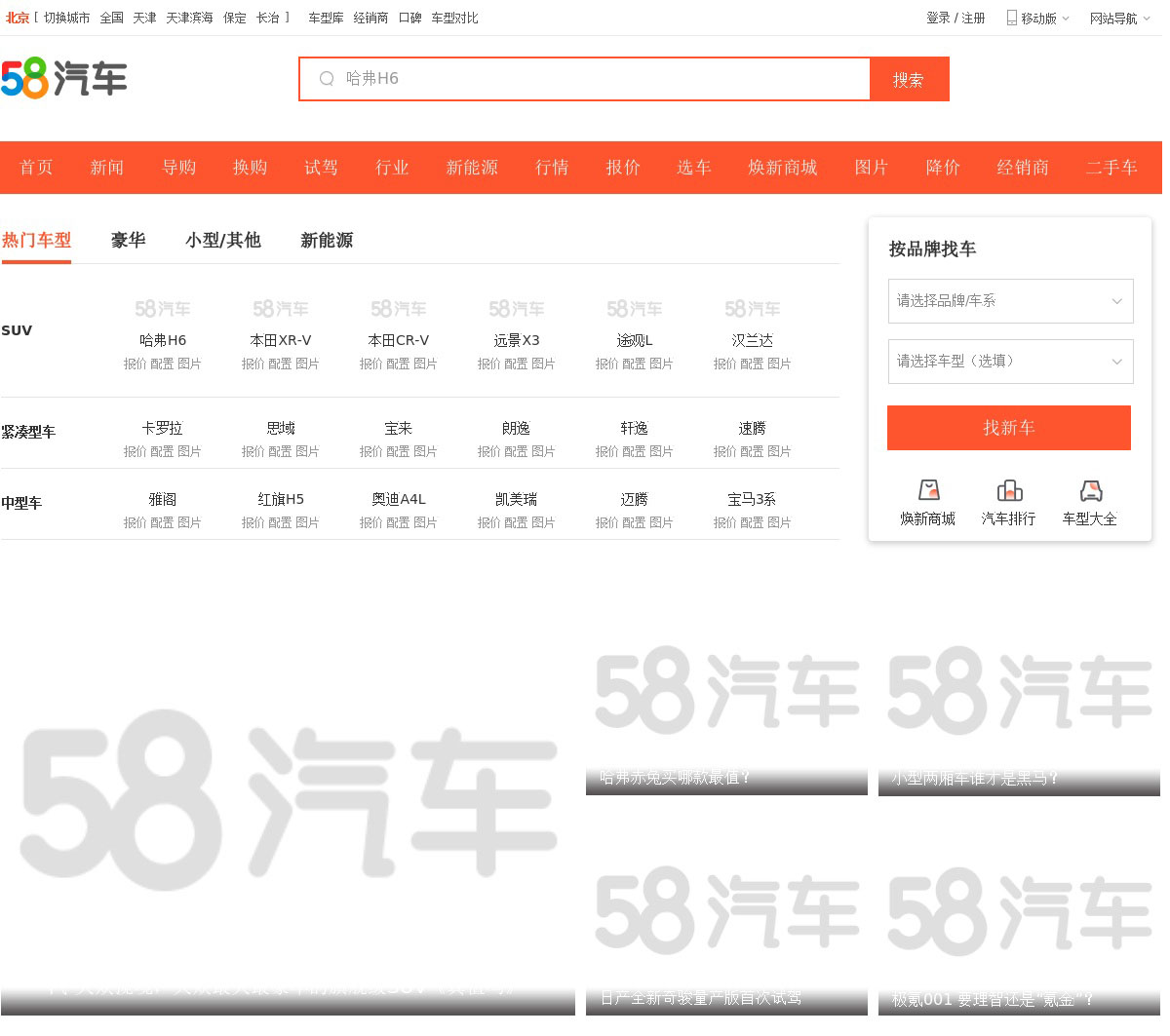The width and height of the screenshot is (1170, 1036).
Task: Open the 汽车排行 ranking icon
Action: coord(1009,490)
